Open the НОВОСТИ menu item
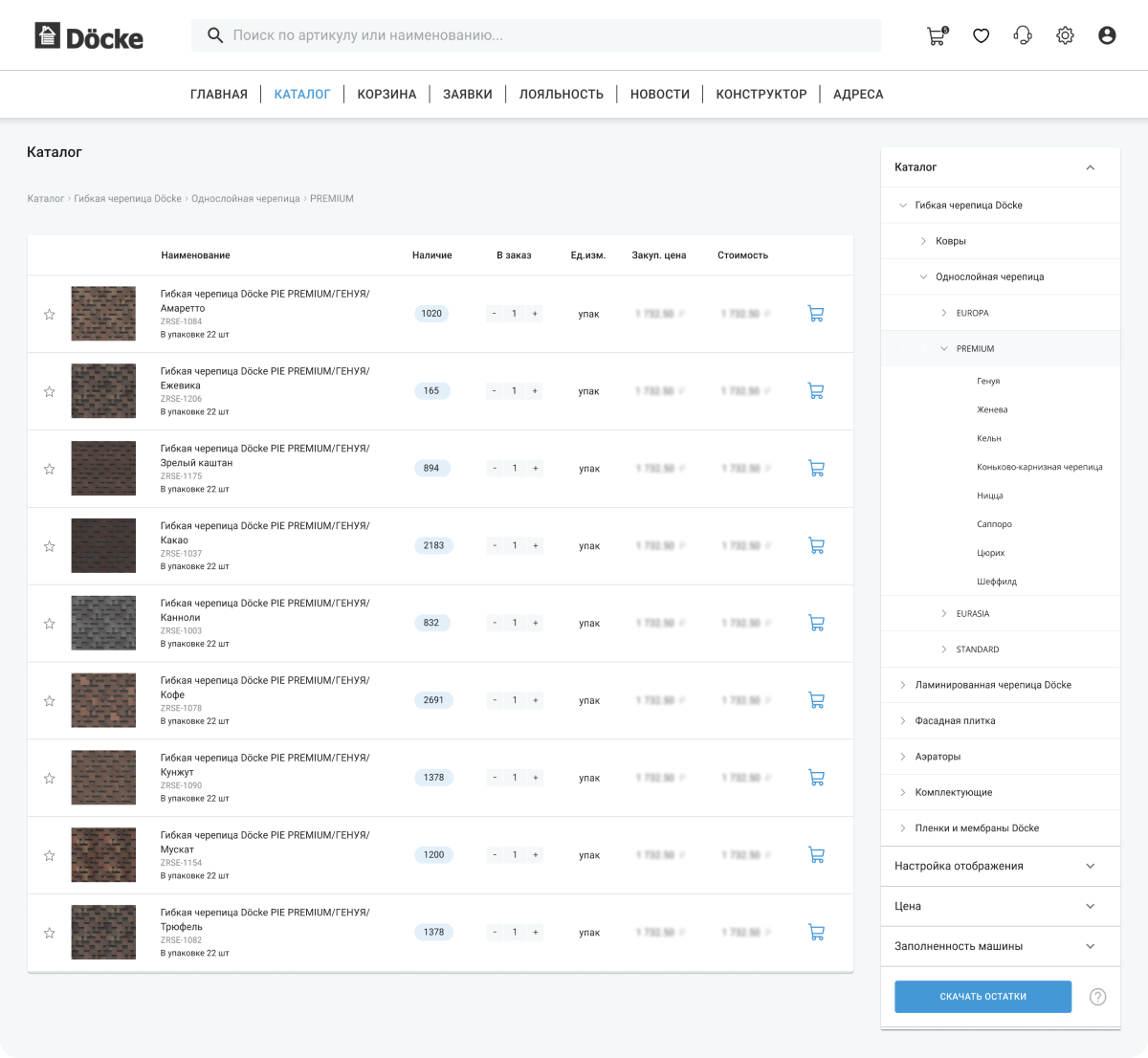This screenshot has height=1058, width=1148. 660,94
